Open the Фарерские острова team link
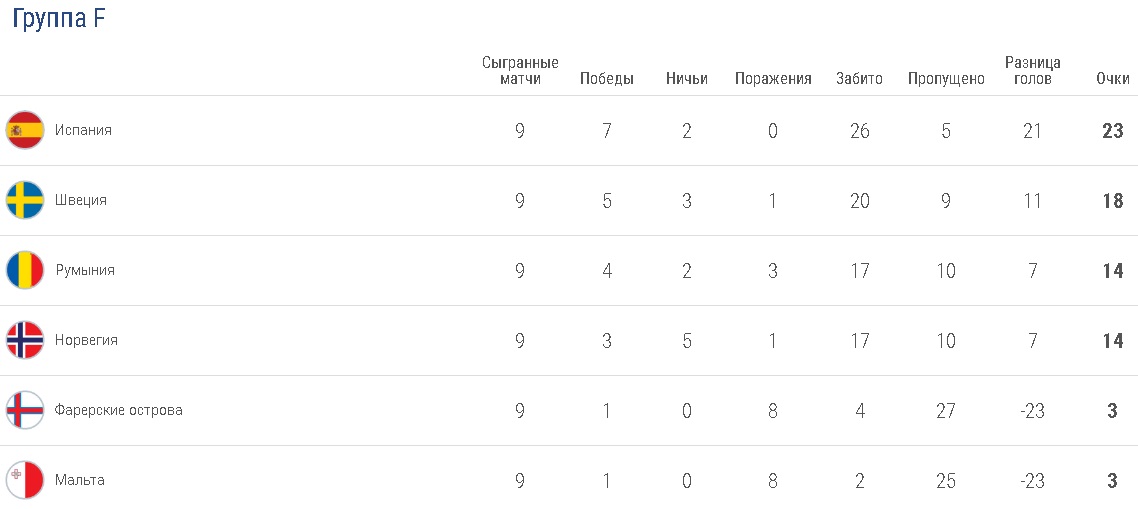The image size is (1138, 509). (x=119, y=410)
